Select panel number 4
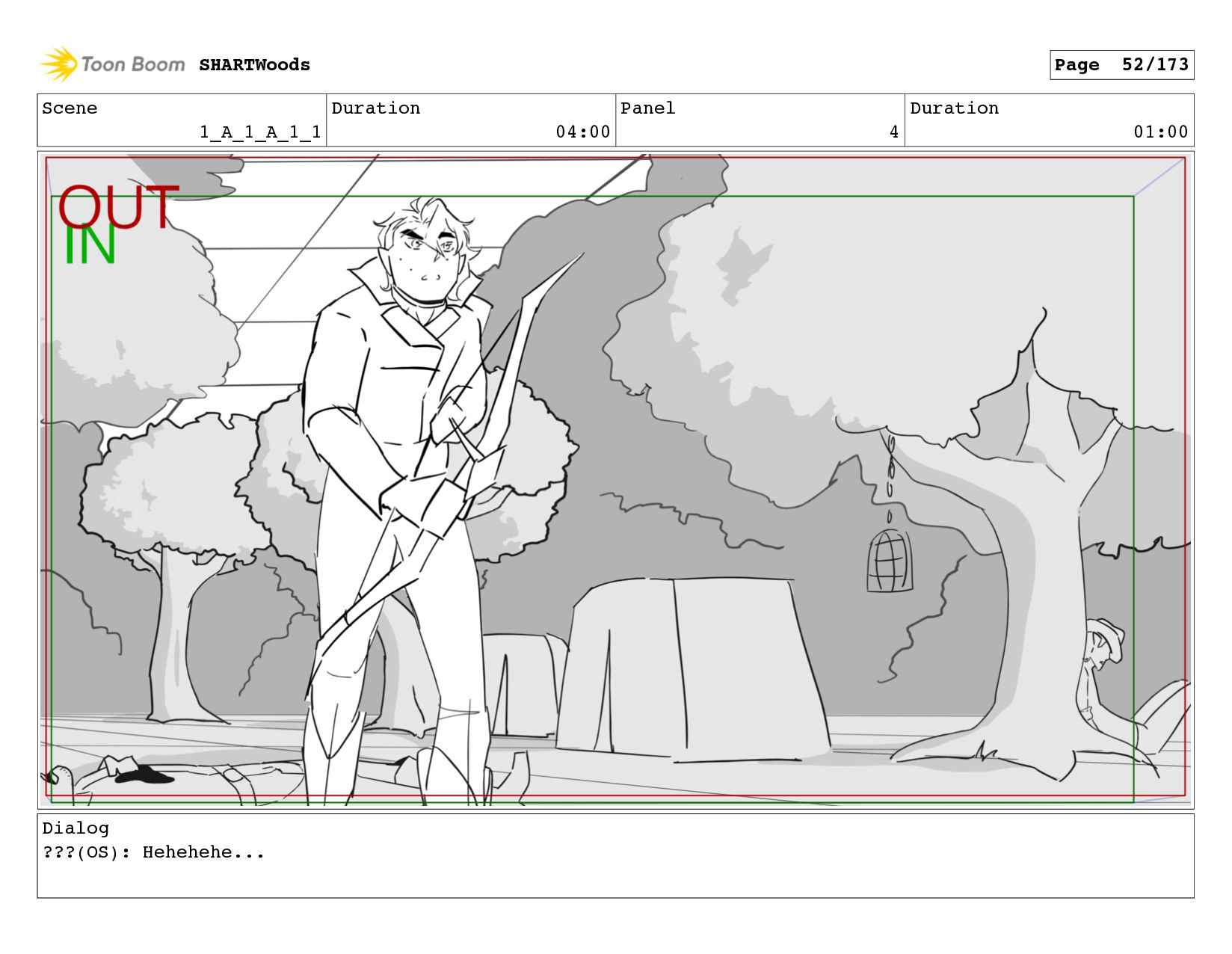 coord(893,132)
